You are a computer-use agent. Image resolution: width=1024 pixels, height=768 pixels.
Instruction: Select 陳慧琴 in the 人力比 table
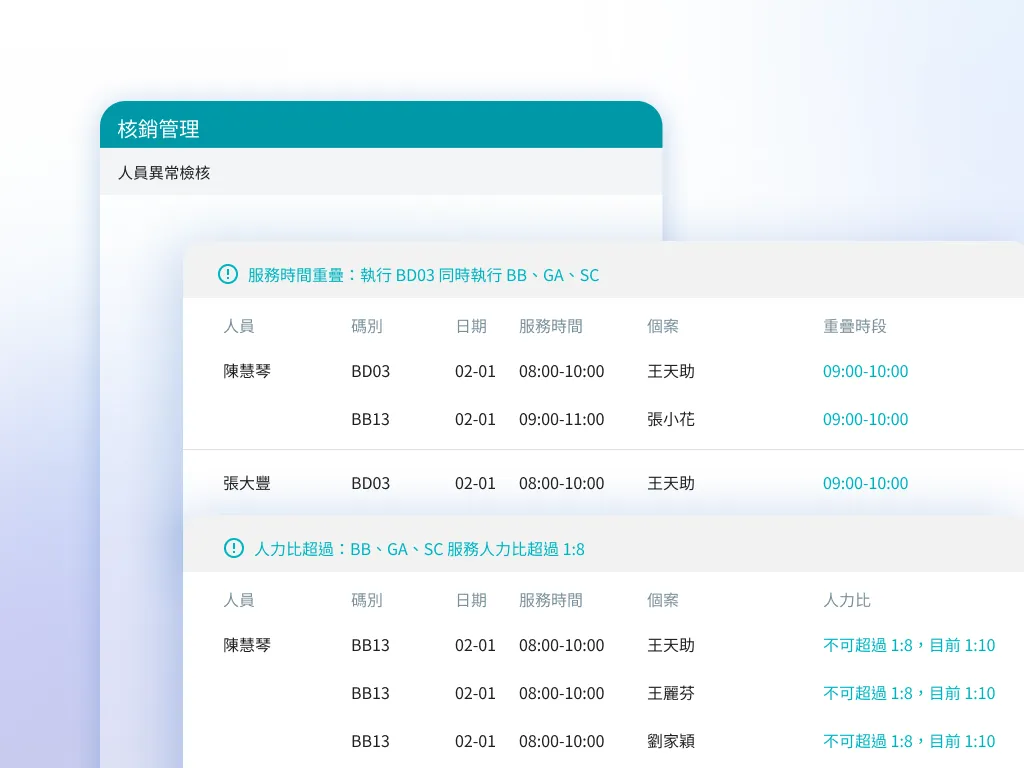click(247, 645)
